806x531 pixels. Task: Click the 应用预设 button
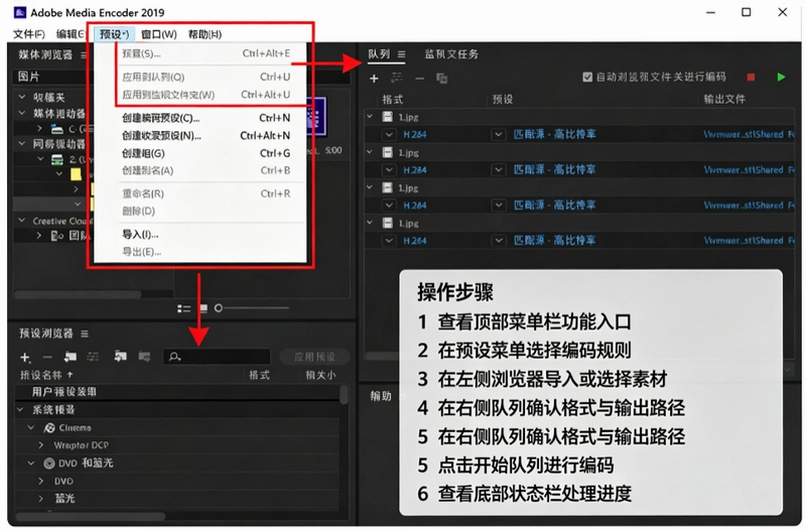tap(315, 357)
